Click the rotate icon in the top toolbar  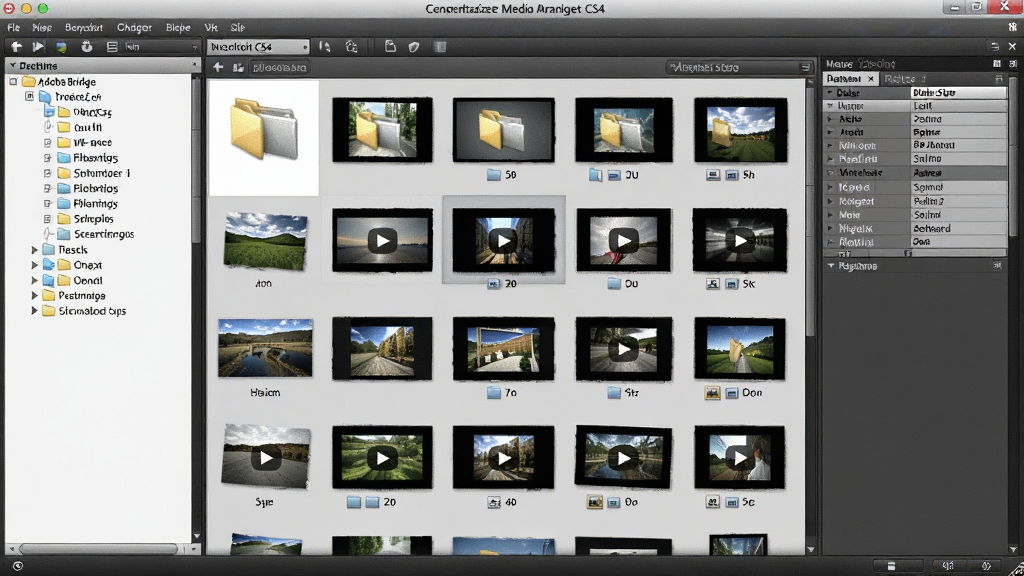(x=351, y=46)
